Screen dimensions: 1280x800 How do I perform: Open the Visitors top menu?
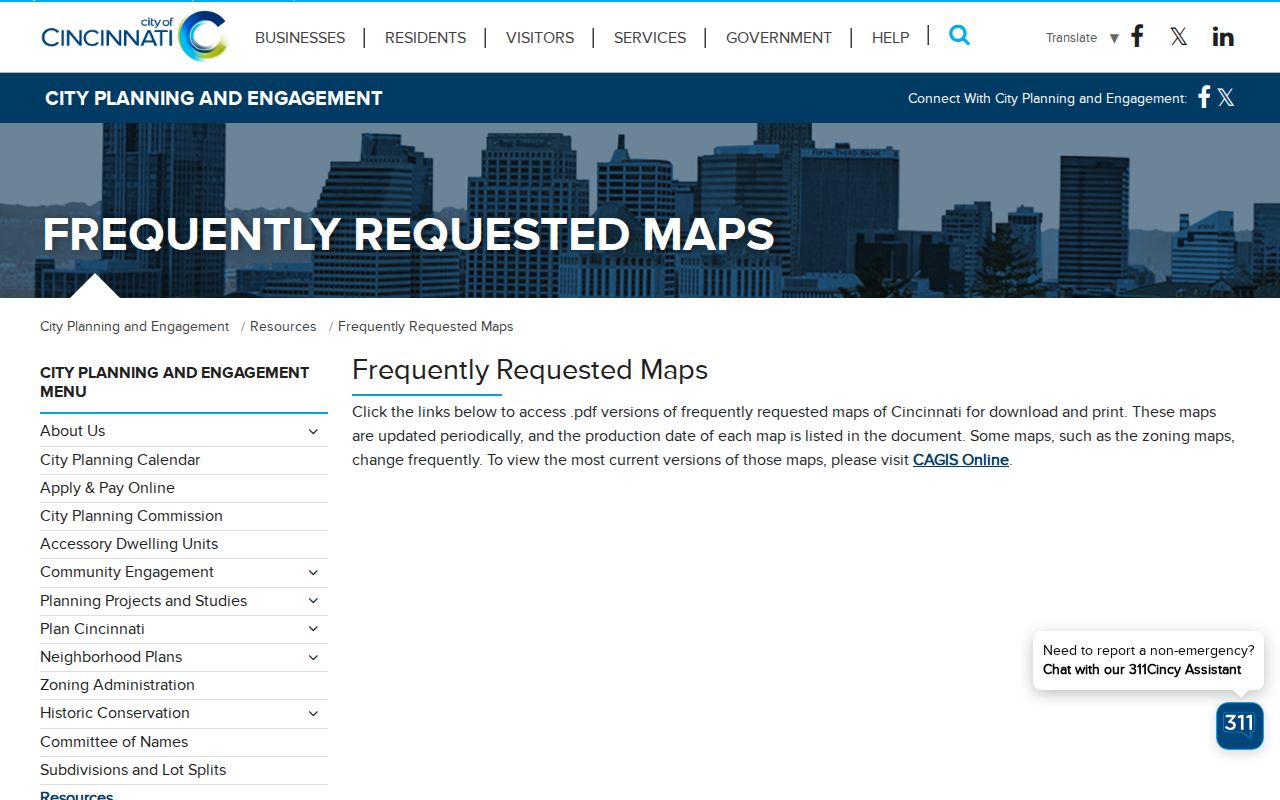coord(540,38)
